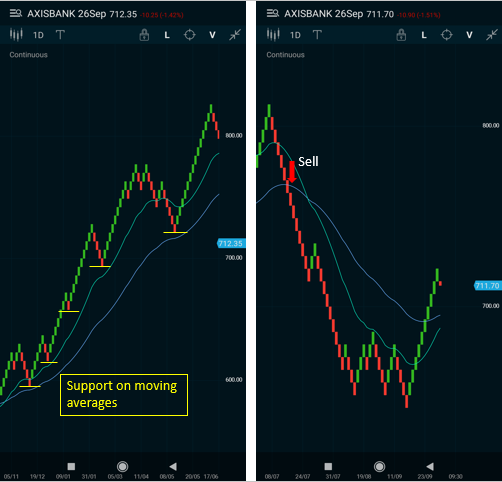Viewport: 502px width, 482px height.
Task: Tap Android back triangle in left screen
Action: point(173,466)
